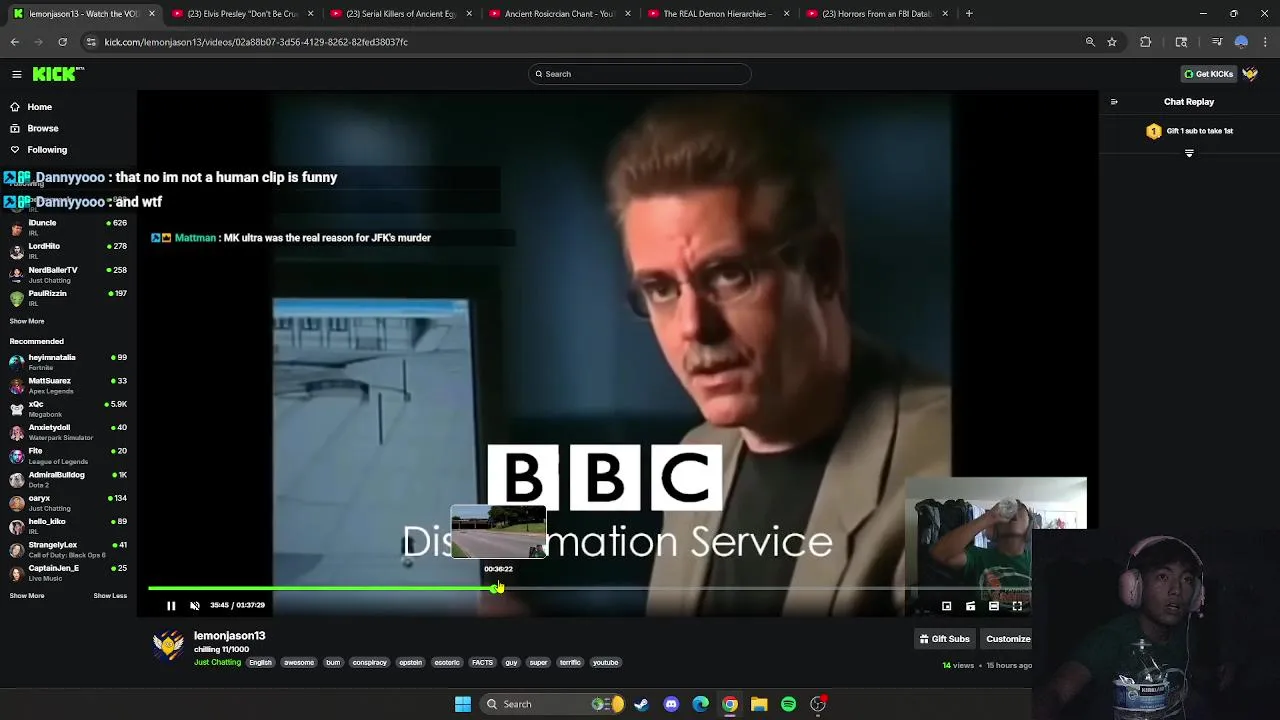Select the esoteric tag
Image resolution: width=1280 pixels, height=720 pixels.
[x=447, y=662]
